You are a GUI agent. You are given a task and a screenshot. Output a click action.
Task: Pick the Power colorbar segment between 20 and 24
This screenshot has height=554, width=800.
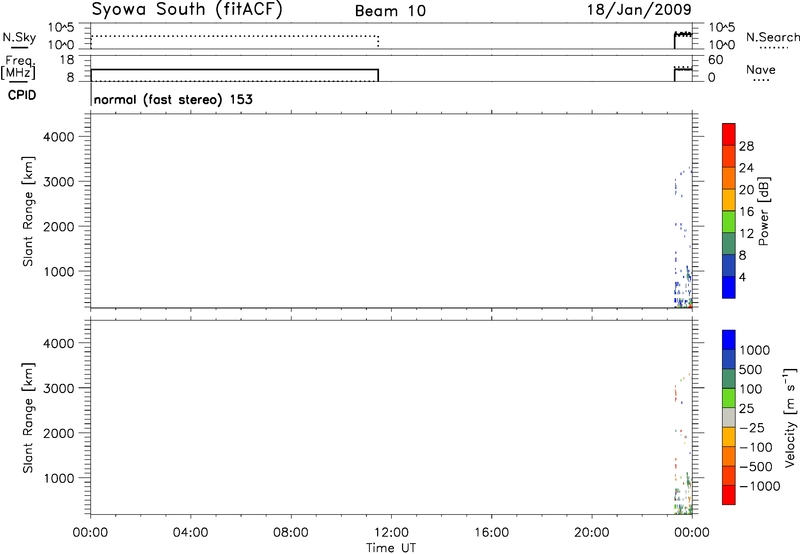(x=729, y=179)
